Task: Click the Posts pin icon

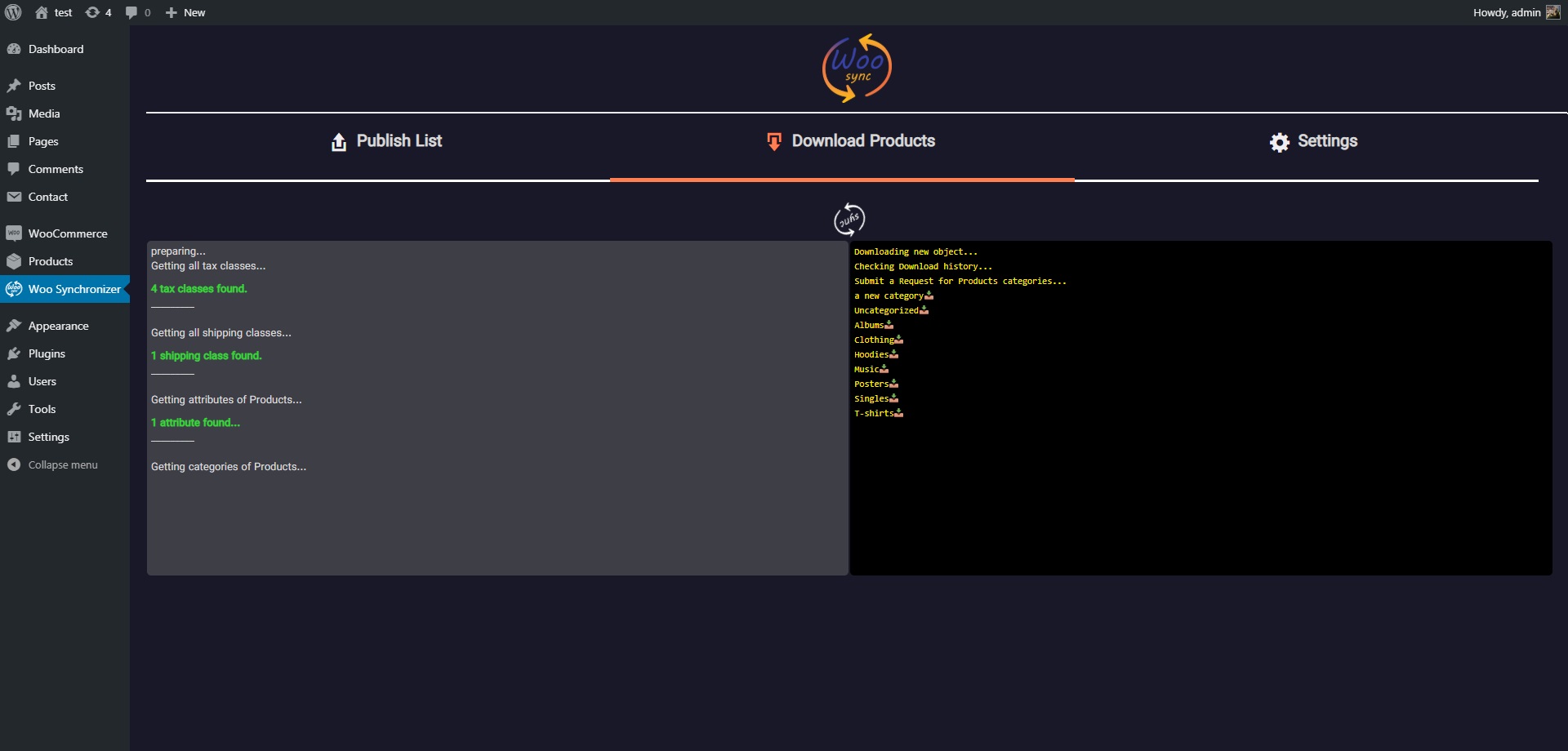Action: coord(14,86)
